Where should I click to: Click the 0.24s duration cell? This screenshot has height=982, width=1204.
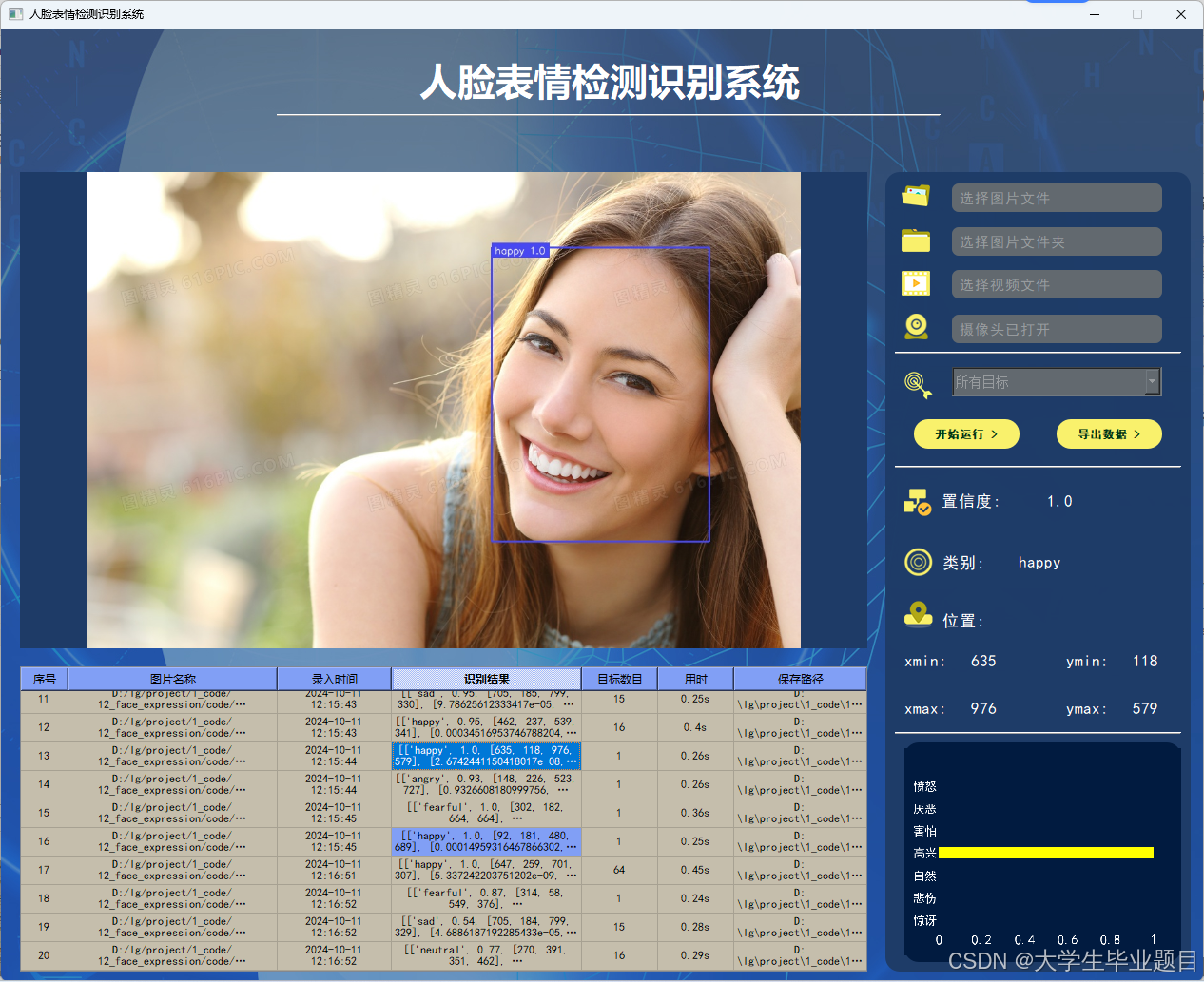[695, 898]
